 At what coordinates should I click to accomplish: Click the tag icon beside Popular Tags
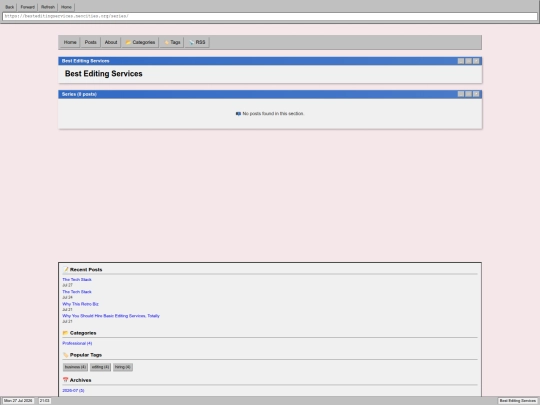66,355
